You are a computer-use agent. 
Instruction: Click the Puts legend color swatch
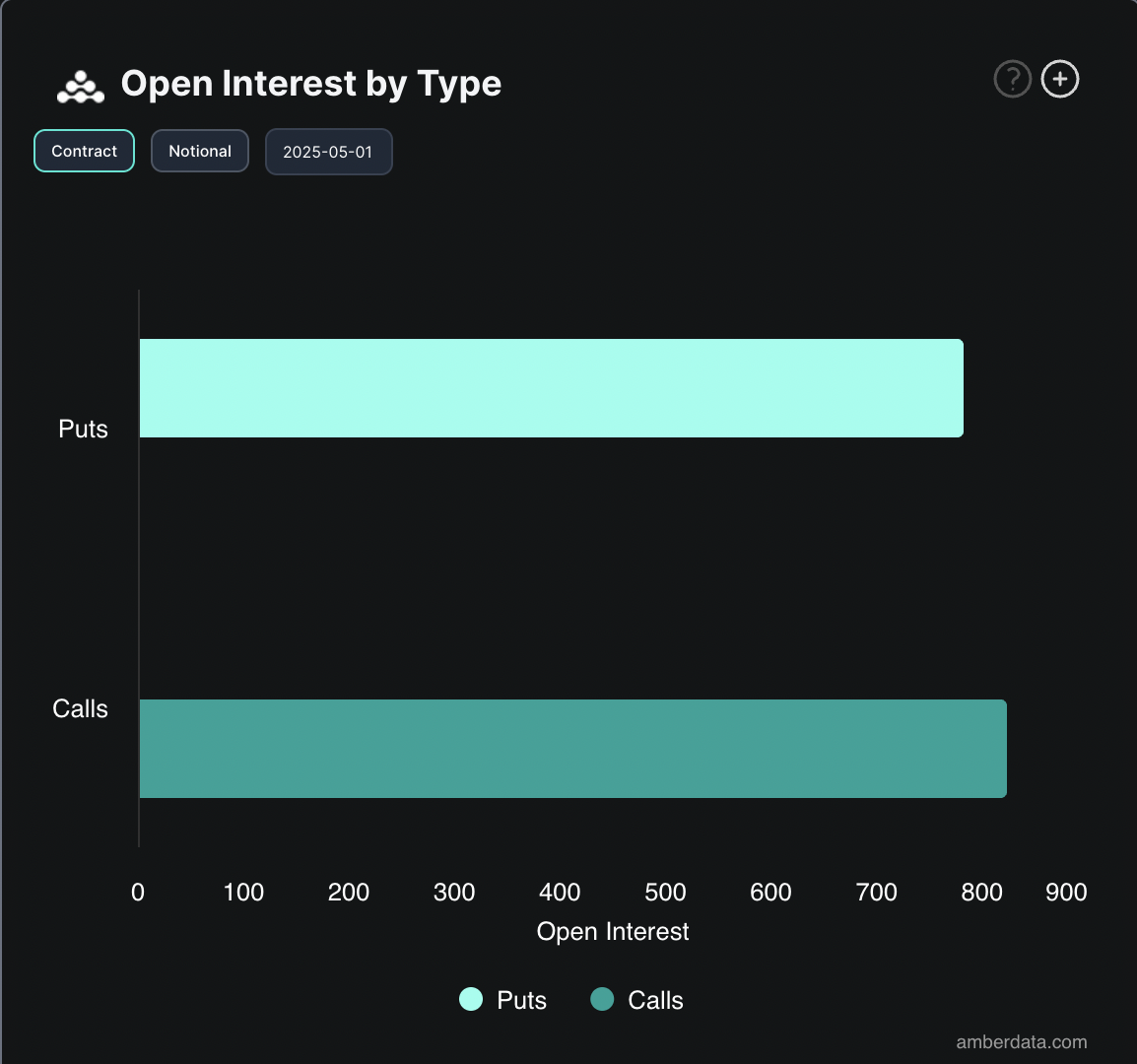point(469,999)
